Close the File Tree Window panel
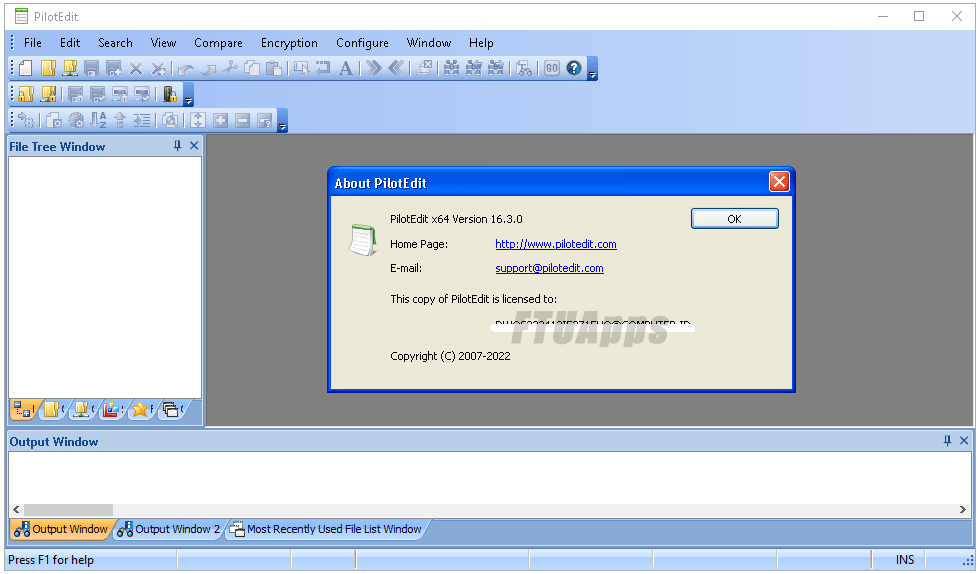The width and height of the screenshot is (978, 574). tap(194, 146)
